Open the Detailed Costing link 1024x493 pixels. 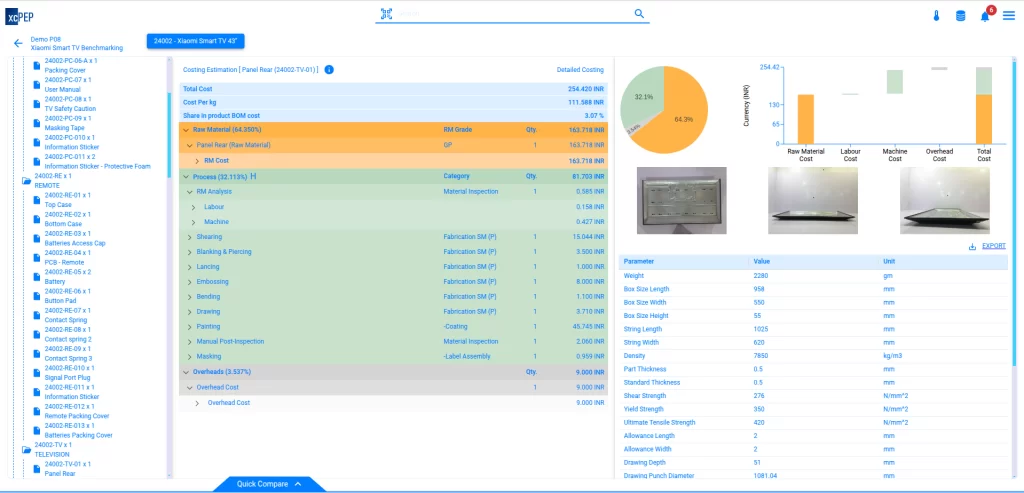pyautogui.click(x=580, y=70)
